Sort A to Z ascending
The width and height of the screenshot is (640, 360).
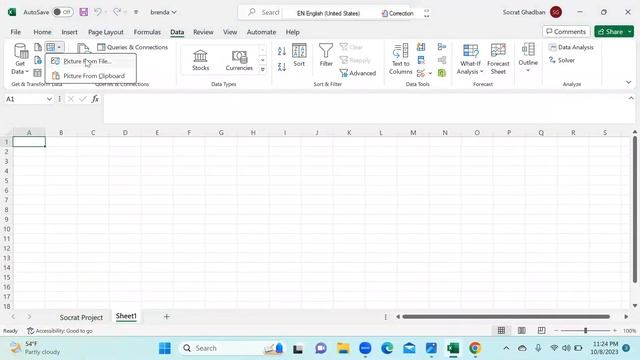coord(282,51)
